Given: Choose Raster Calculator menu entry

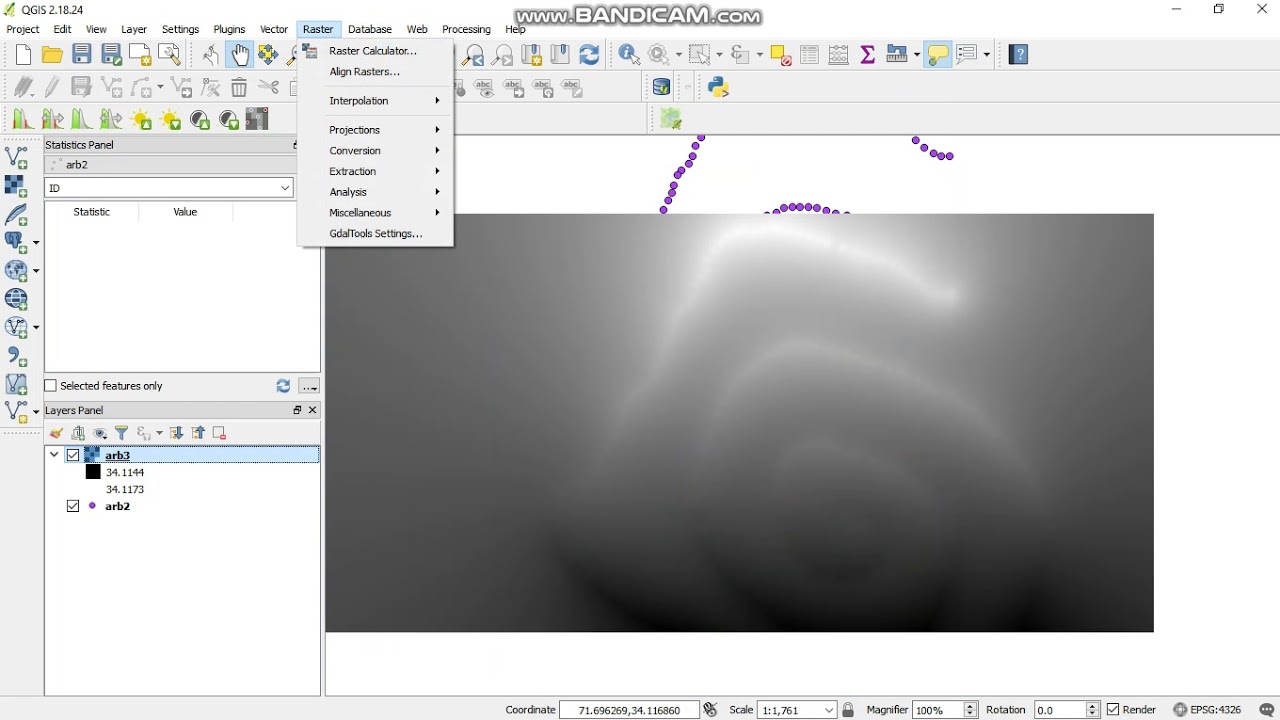Looking at the screenshot, I should (376, 51).
